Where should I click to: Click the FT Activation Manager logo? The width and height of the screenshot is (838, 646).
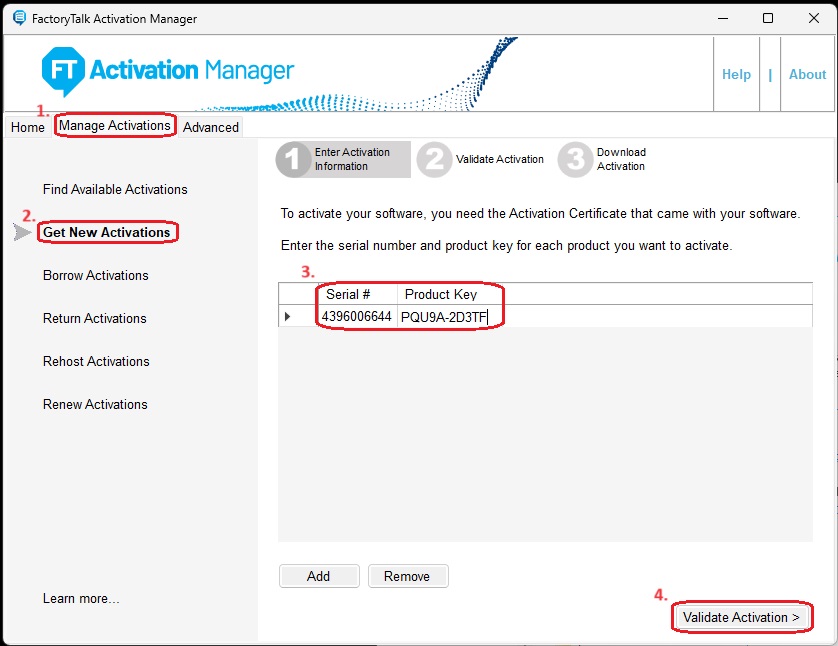[167, 71]
